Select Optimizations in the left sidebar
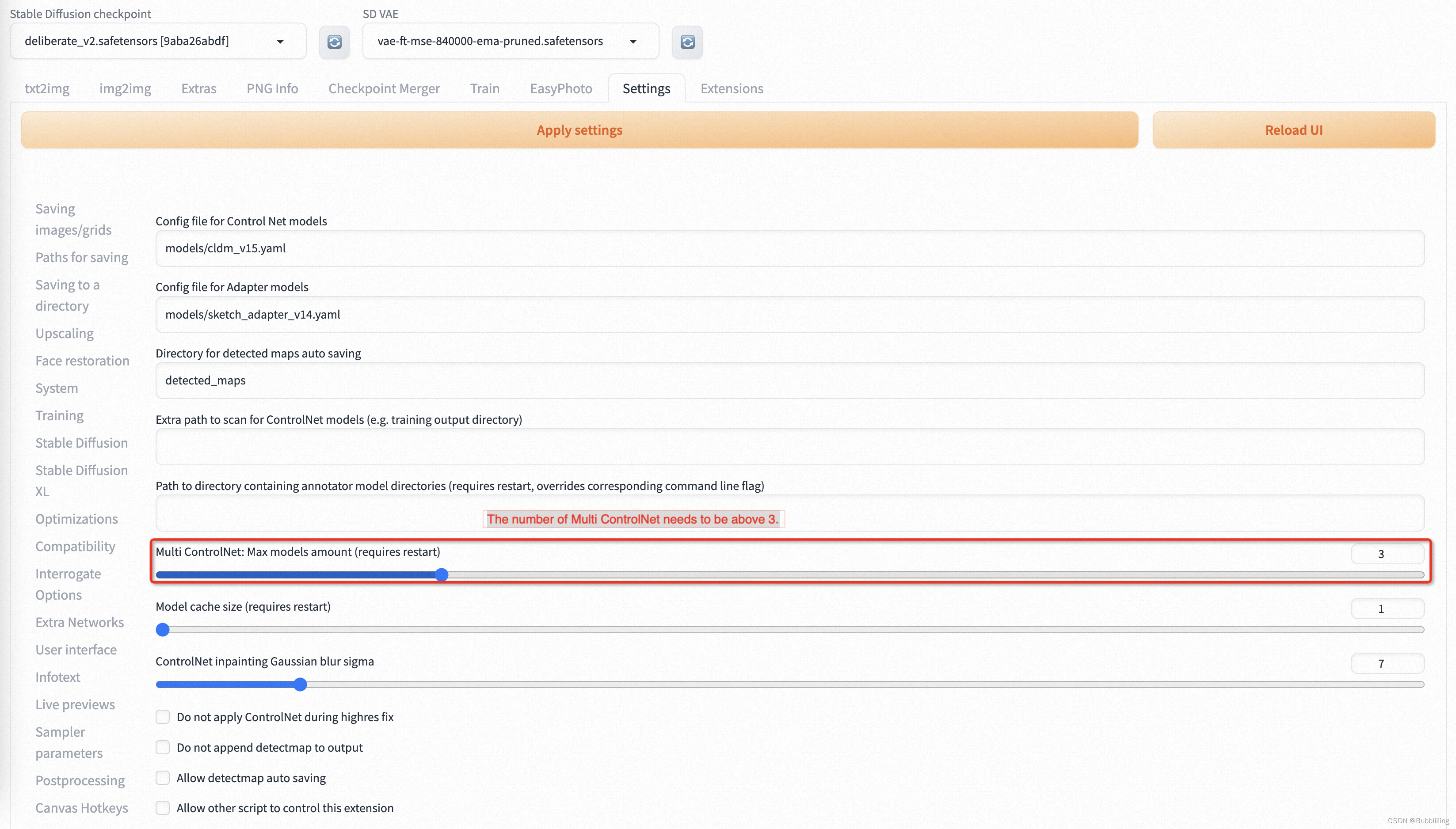1456x829 pixels. [x=76, y=518]
